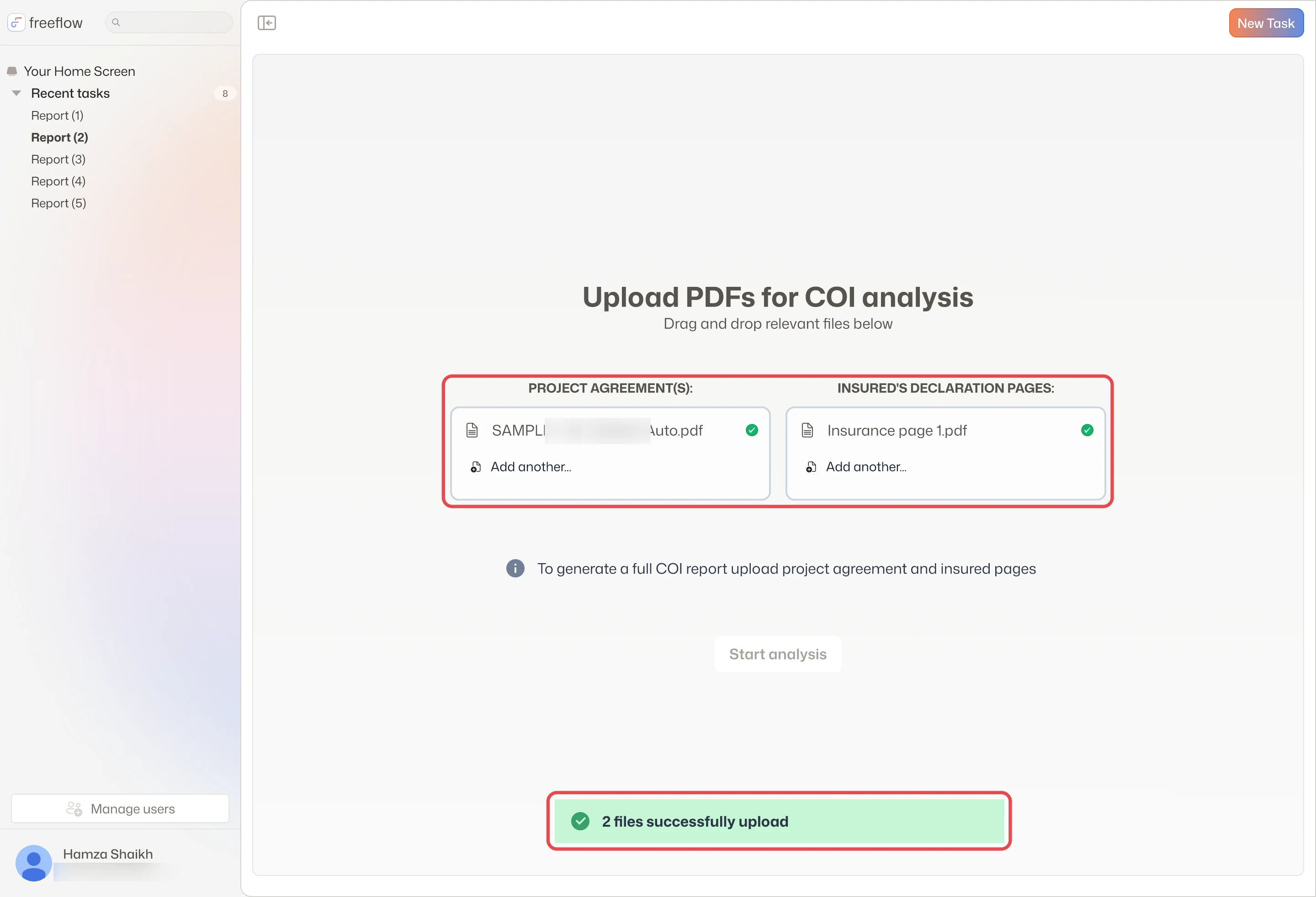The image size is (1316, 897).
Task: Click the Recent tasks count badge 8
Action: click(x=225, y=93)
